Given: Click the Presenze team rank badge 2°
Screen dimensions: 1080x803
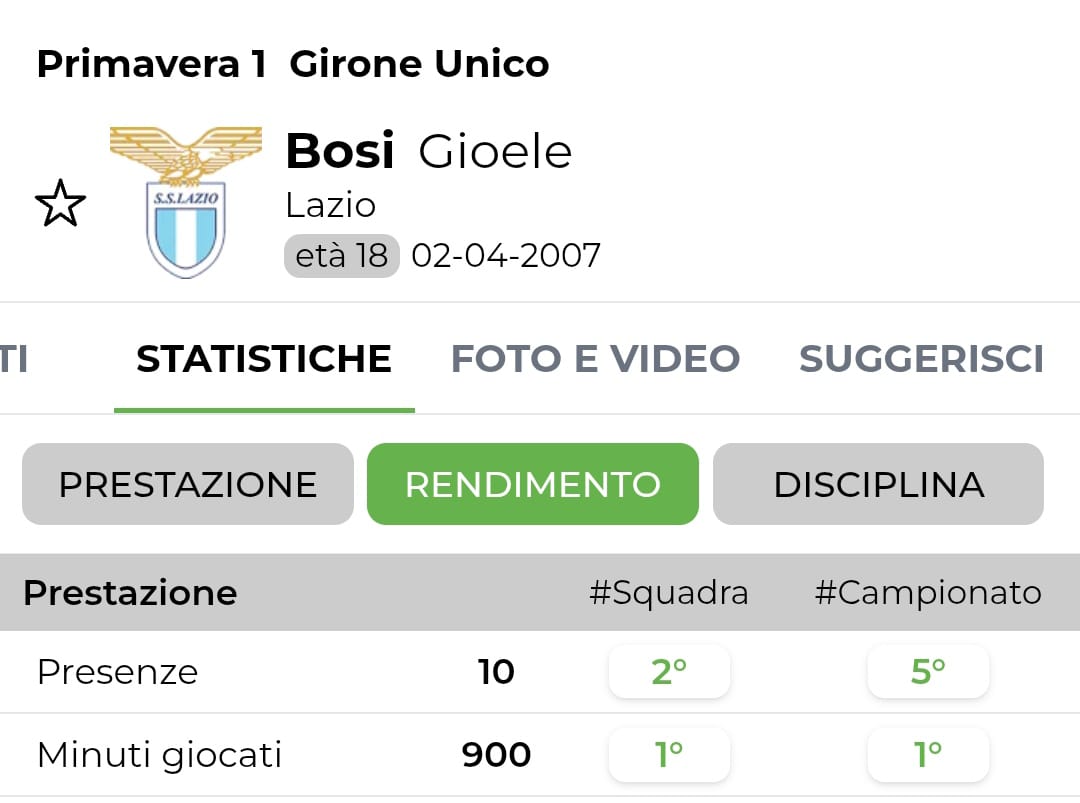Looking at the screenshot, I should click(x=669, y=672).
